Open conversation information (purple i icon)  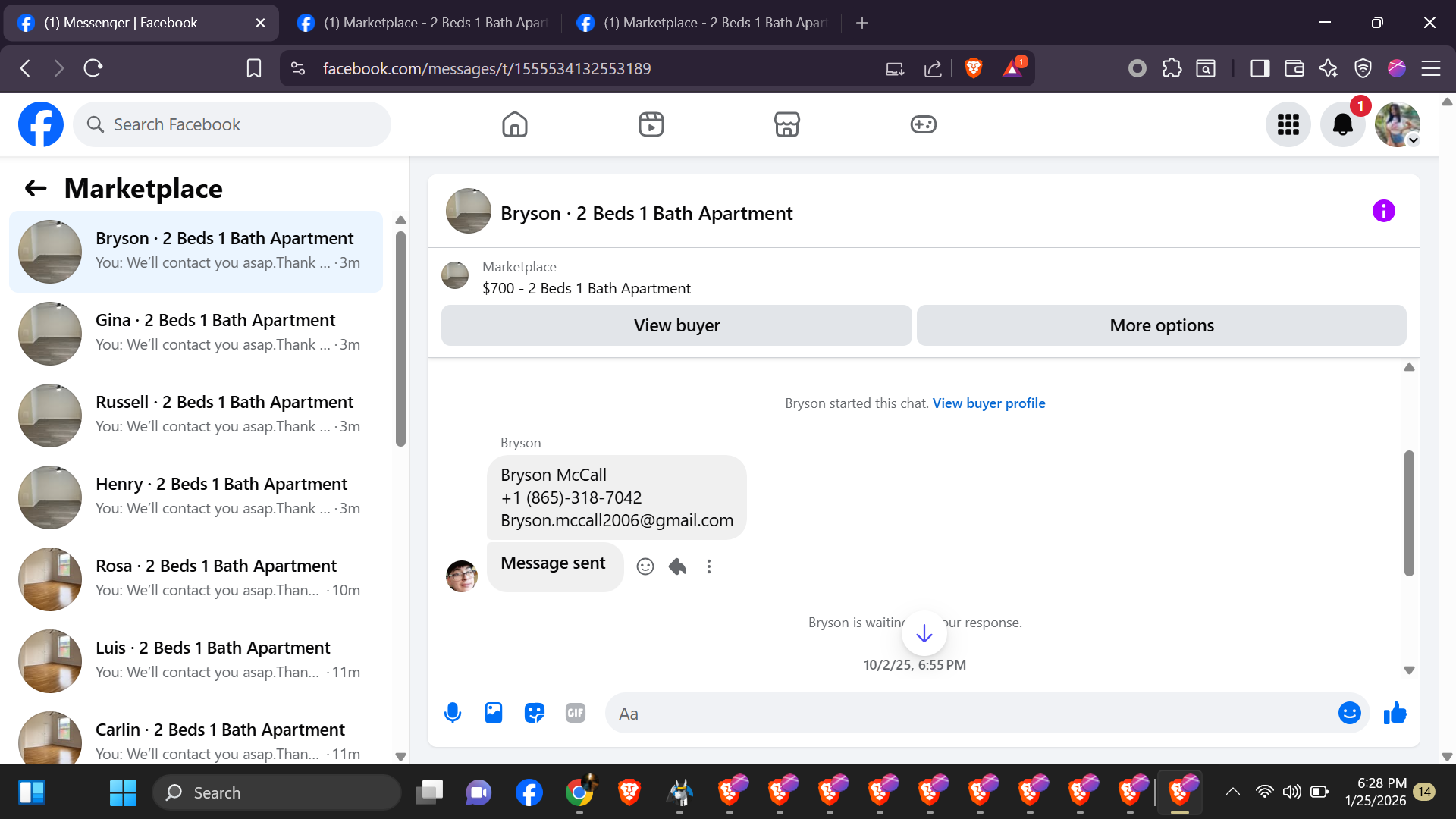(x=1384, y=211)
